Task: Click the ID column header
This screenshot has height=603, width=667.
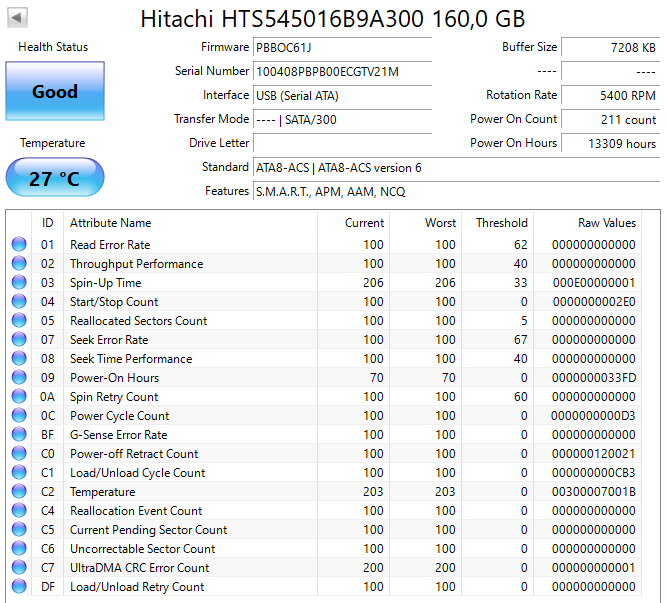Action: [47, 223]
